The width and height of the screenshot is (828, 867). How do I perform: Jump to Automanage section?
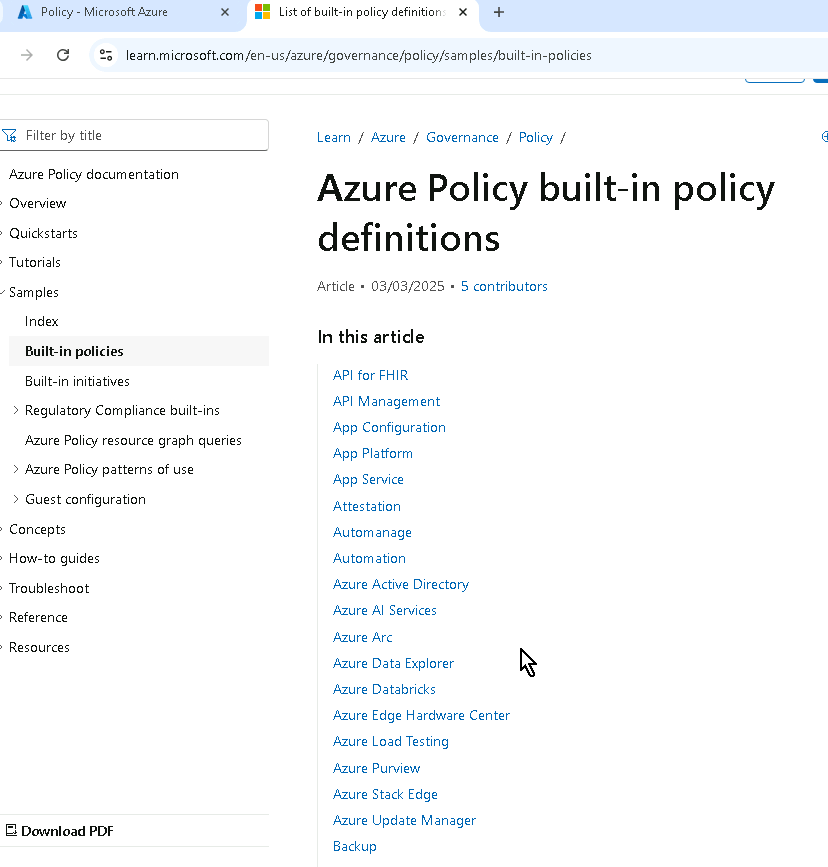coord(372,532)
